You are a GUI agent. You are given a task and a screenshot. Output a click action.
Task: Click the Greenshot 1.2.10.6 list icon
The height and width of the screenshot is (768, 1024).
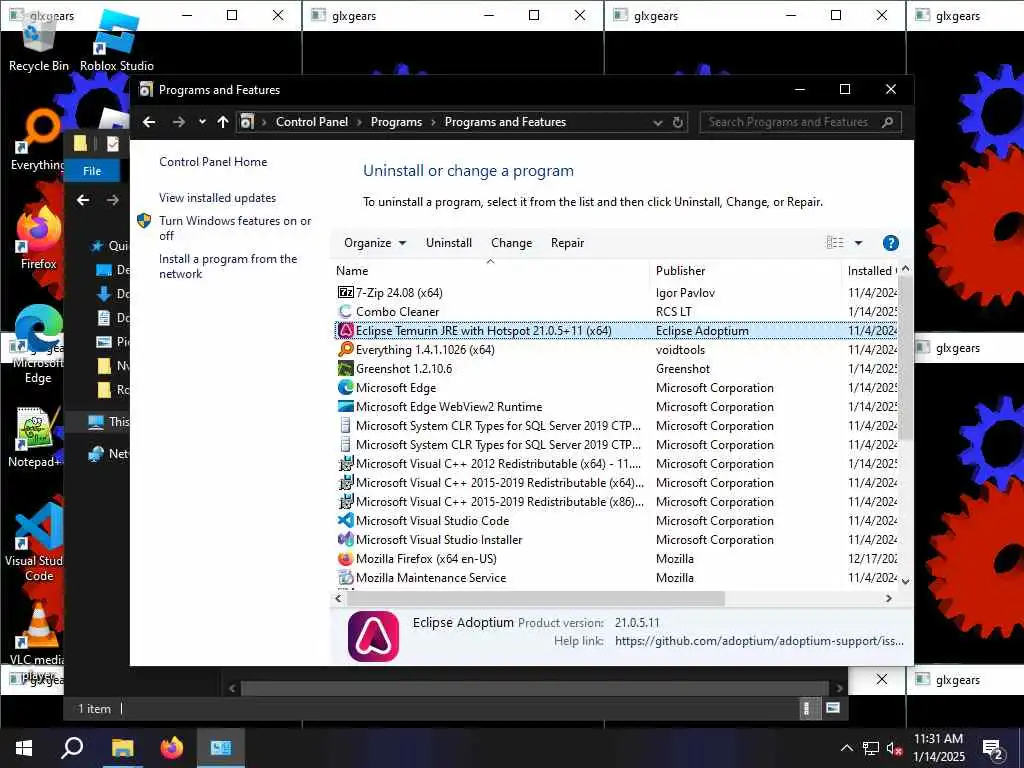coord(345,368)
